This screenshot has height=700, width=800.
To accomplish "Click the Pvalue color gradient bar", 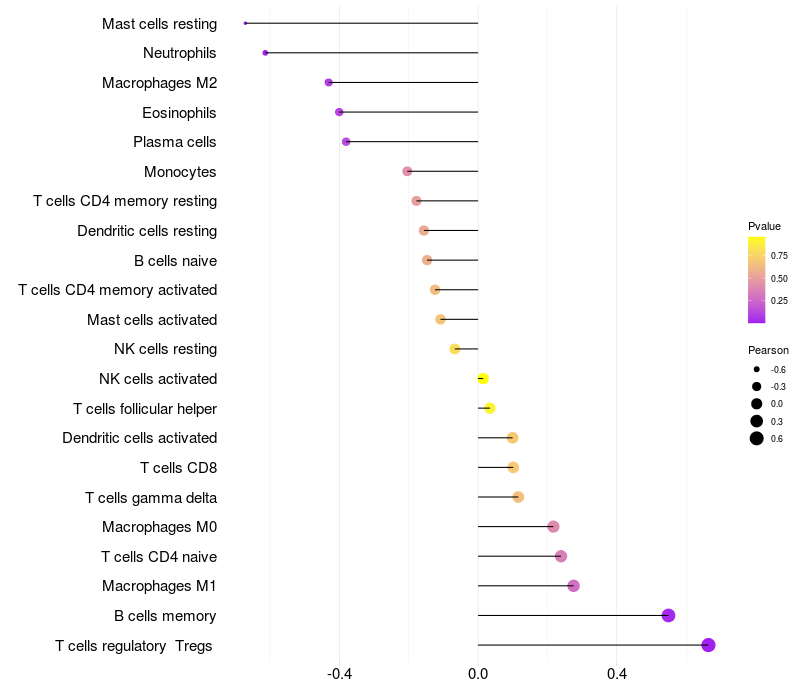I will pos(757,280).
